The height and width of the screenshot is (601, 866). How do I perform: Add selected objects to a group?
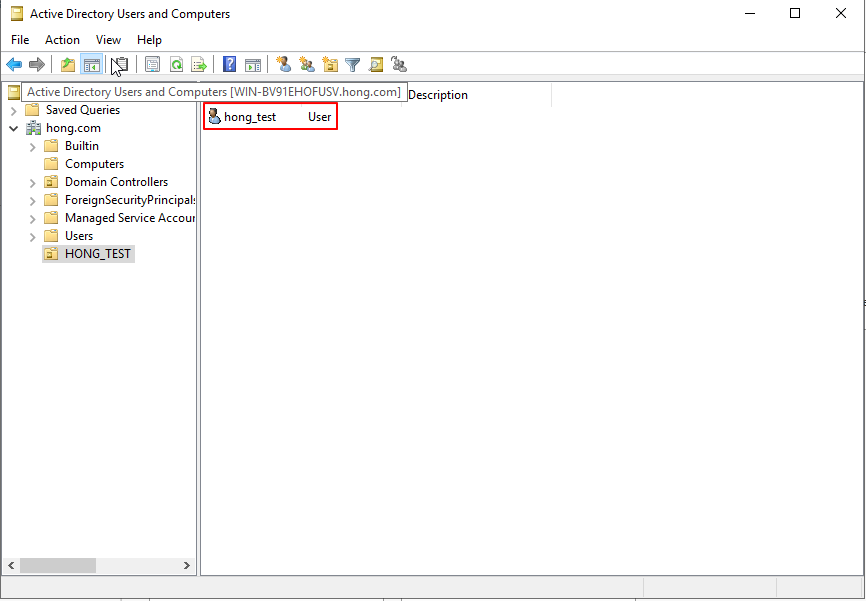[399, 65]
